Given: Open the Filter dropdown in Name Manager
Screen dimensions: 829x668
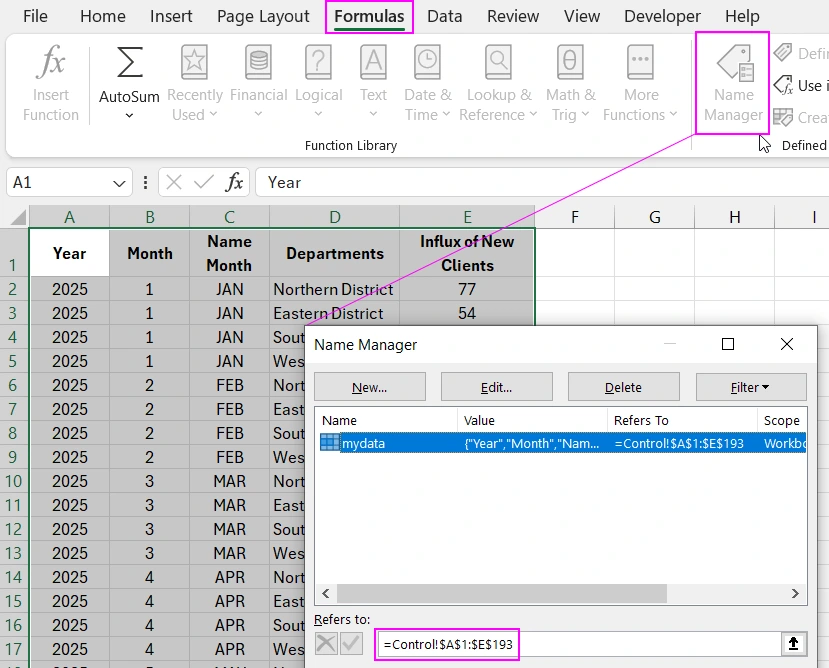Looking at the screenshot, I should point(750,387).
